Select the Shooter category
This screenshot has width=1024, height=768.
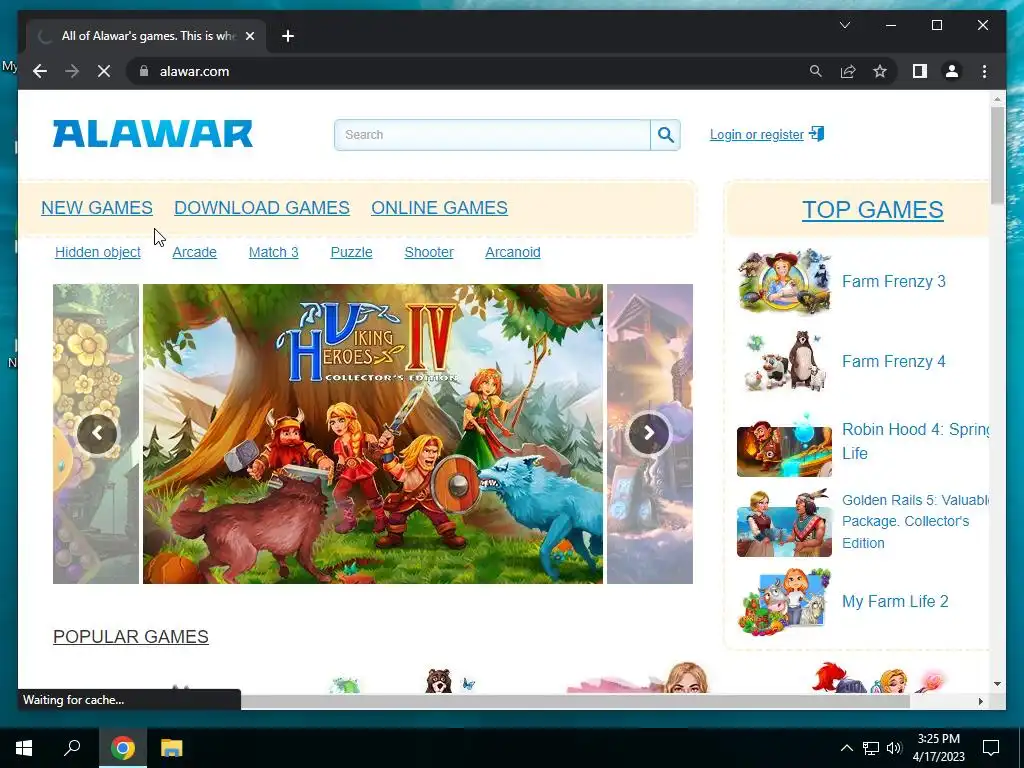pyautogui.click(x=429, y=252)
